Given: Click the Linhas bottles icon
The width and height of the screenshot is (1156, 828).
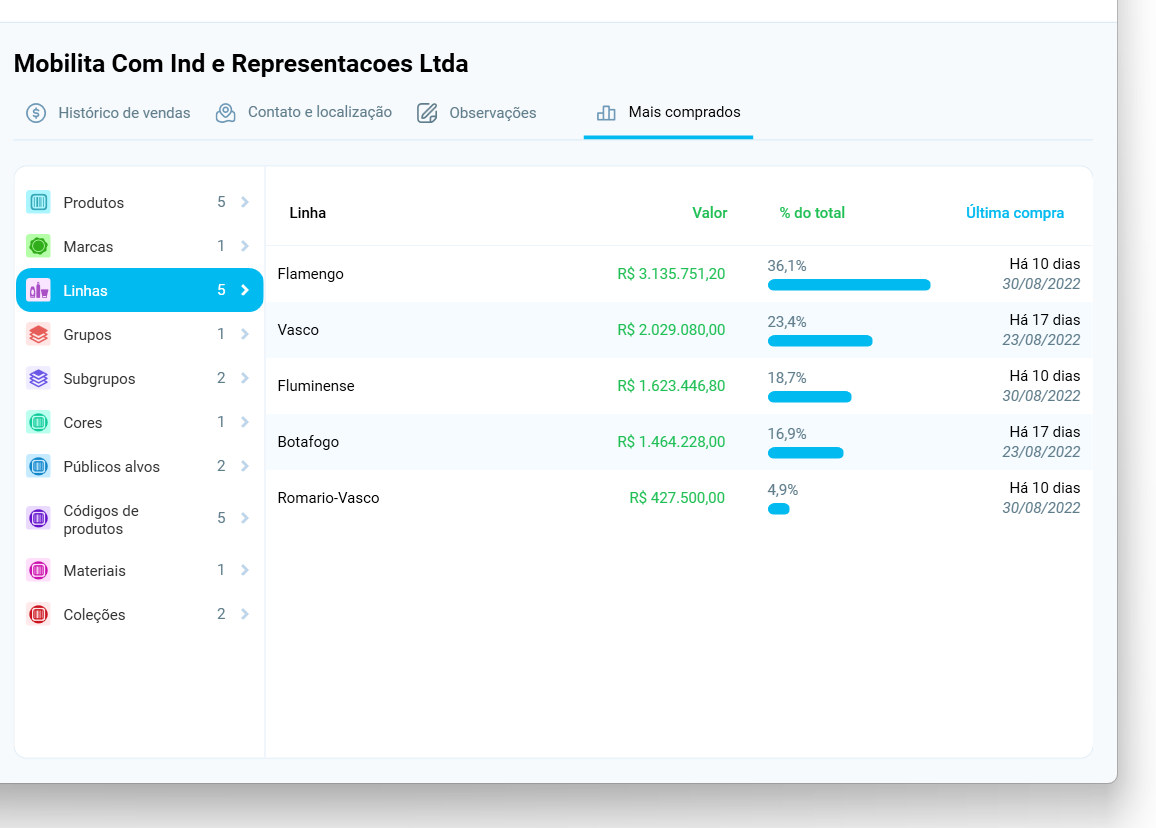Looking at the screenshot, I should click(38, 291).
